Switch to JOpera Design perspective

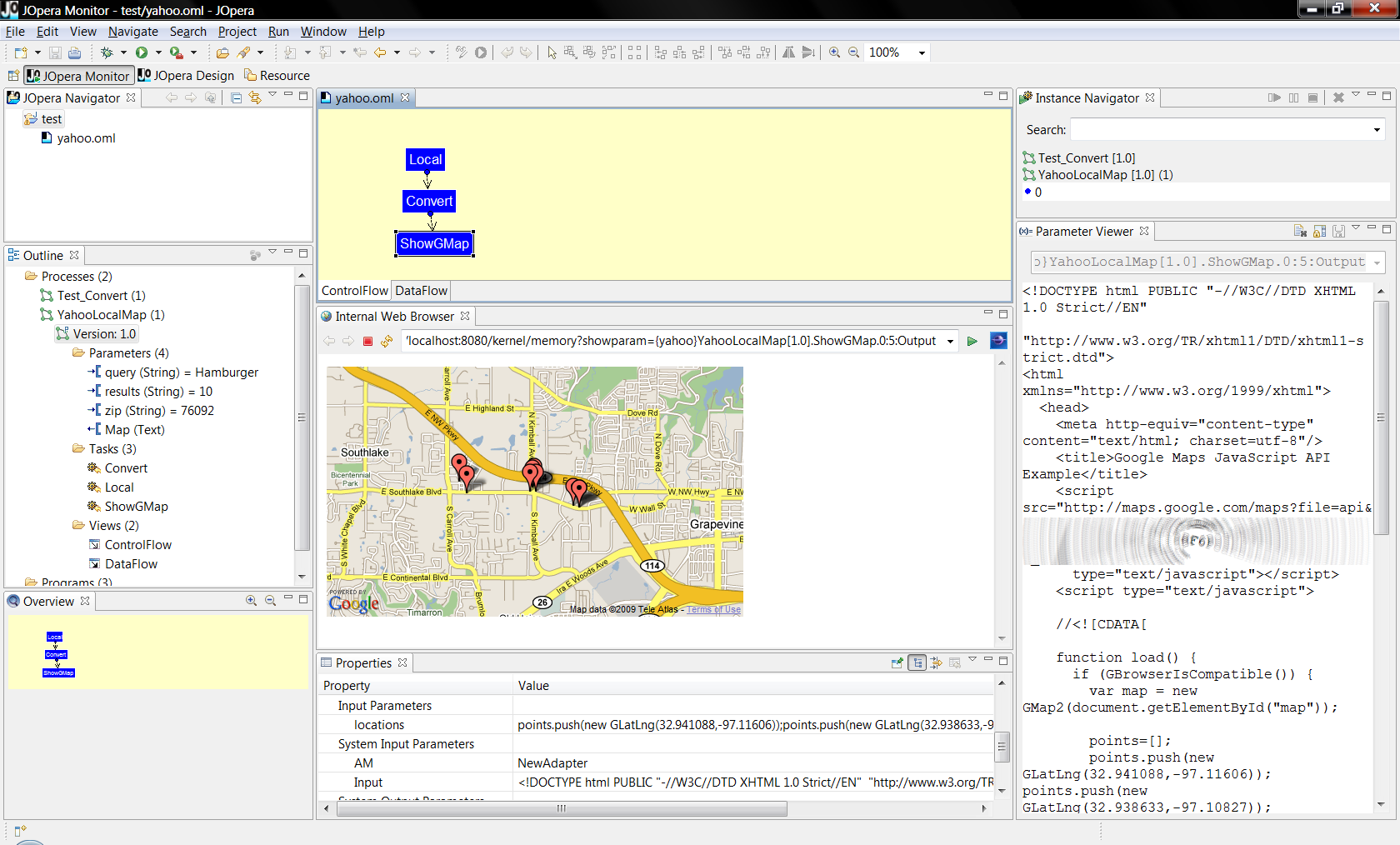pyautogui.click(x=186, y=76)
